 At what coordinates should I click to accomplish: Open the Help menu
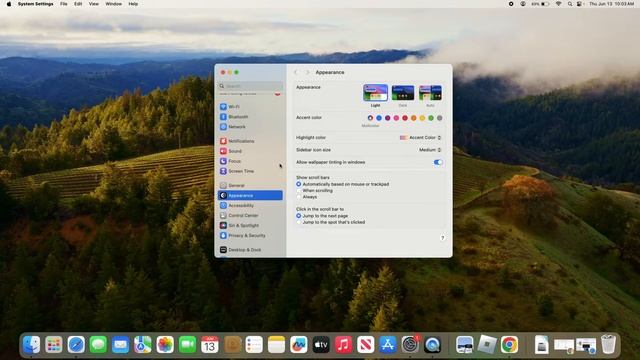pos(133,4)
